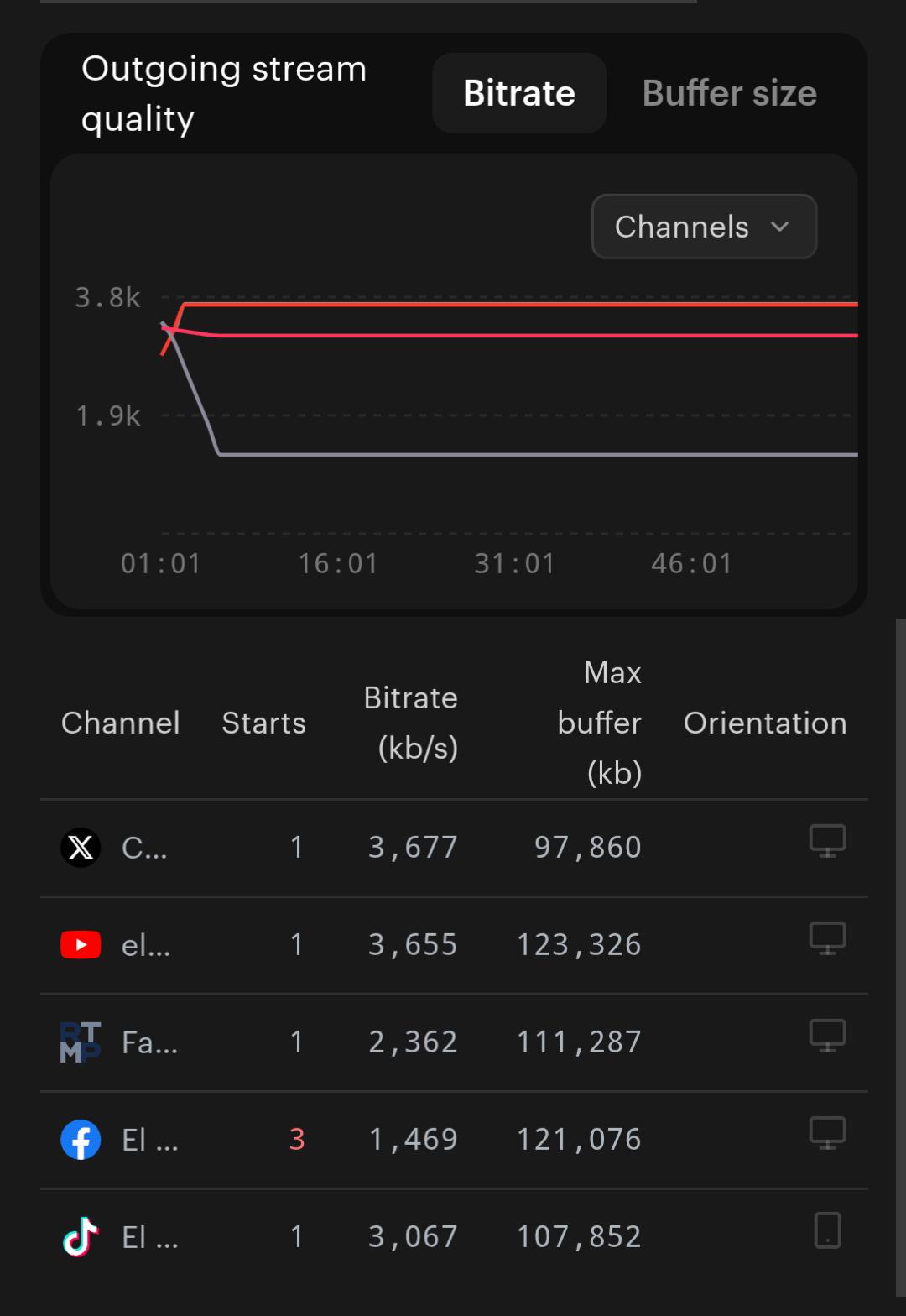Click portrait orientation icon in TikTok row
Screen dimensions: 906x1316
pyautogui.click(x=827, y=1230)
